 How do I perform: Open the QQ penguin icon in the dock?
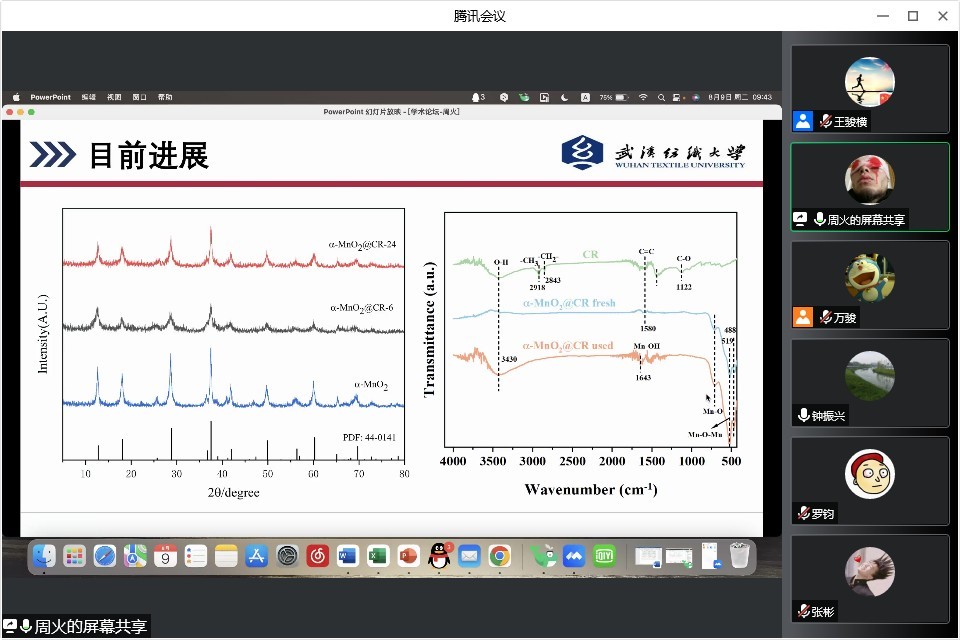pos(438,556)
